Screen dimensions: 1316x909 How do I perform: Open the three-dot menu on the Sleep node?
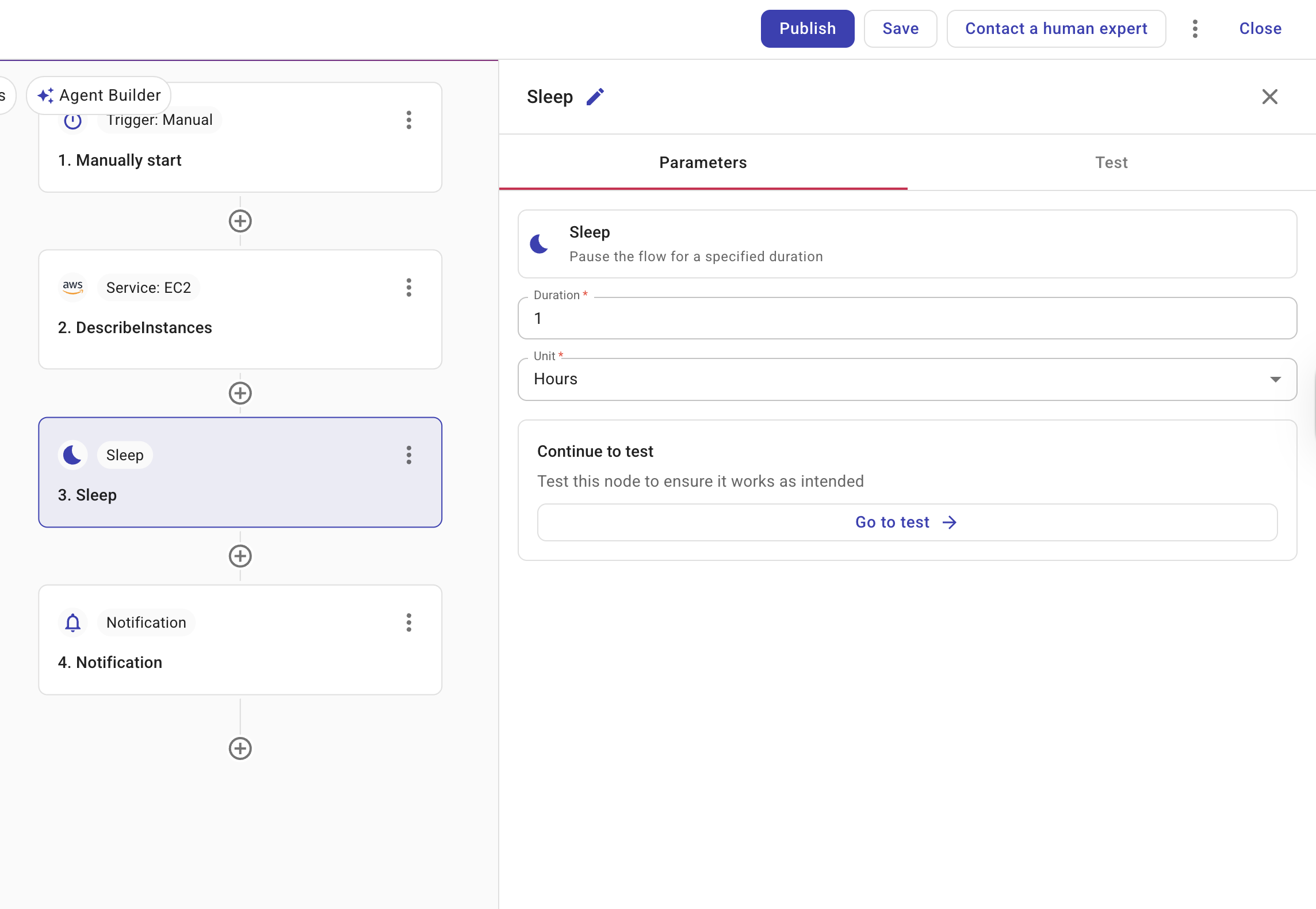point(409,455)
